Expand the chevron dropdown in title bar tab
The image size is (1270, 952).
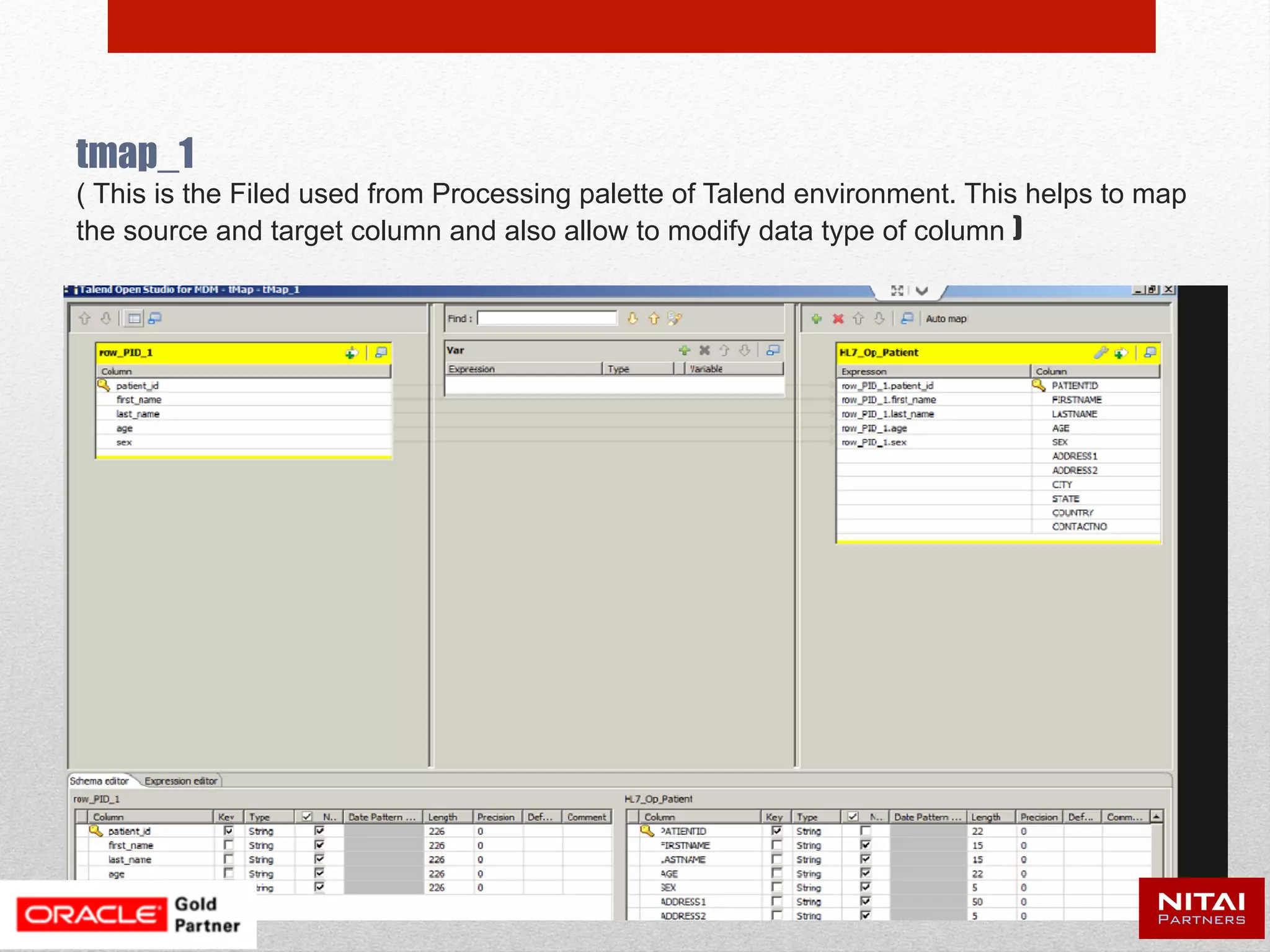pyautogui.click(x=922, y=290)
